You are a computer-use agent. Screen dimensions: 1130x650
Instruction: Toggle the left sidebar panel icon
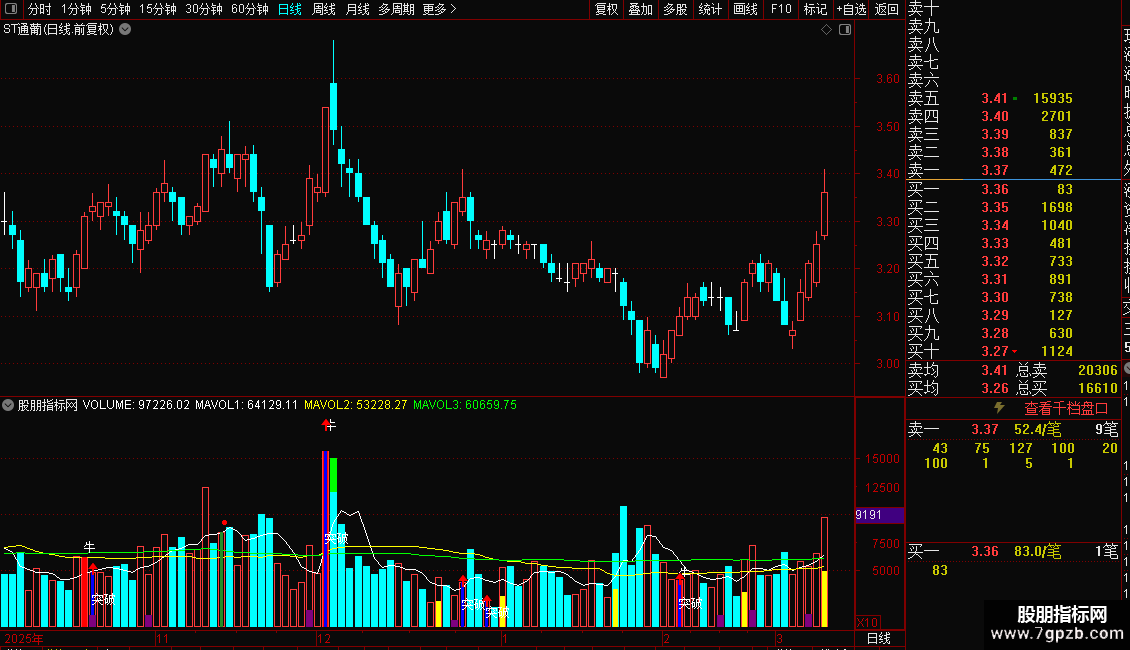point(11,9)
